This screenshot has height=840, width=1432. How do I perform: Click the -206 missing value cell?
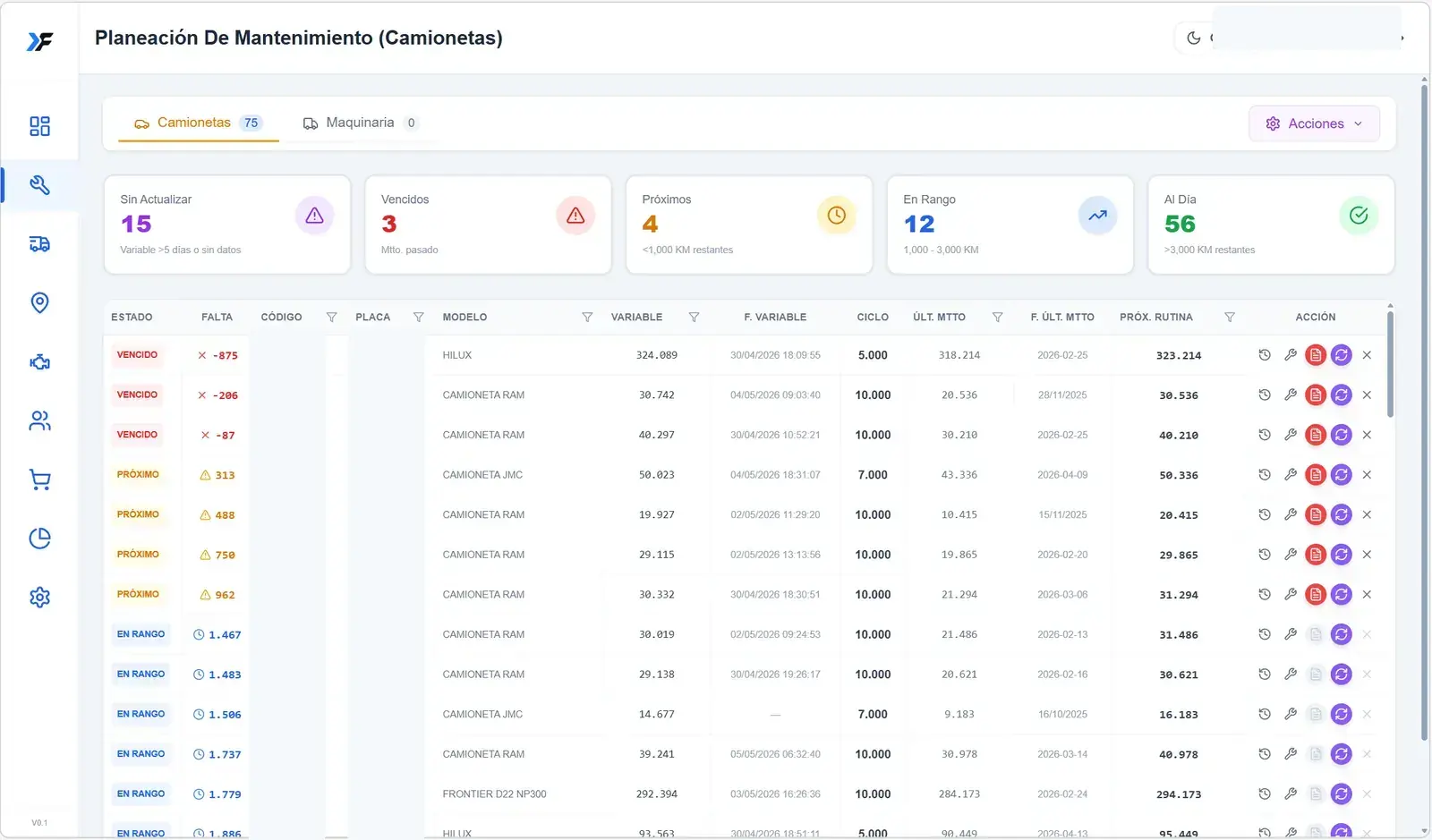click(217, 395)
